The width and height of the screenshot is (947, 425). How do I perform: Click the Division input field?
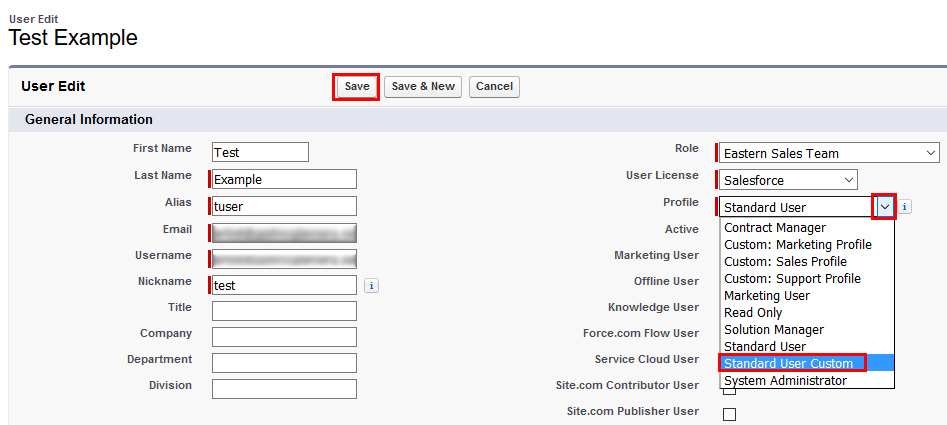tap(284, 389)
